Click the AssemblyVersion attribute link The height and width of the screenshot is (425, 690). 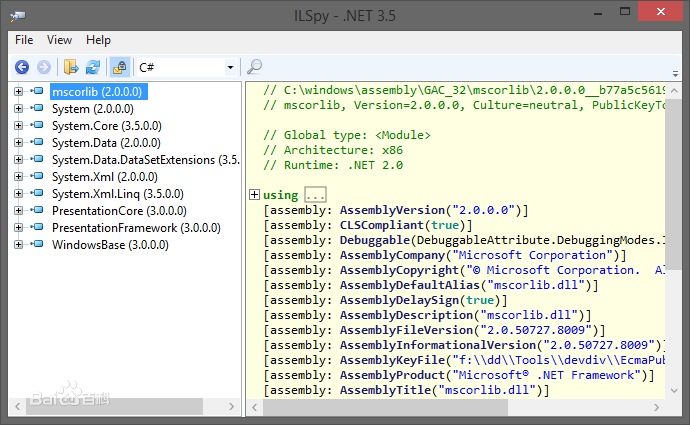tap(392, 210)
